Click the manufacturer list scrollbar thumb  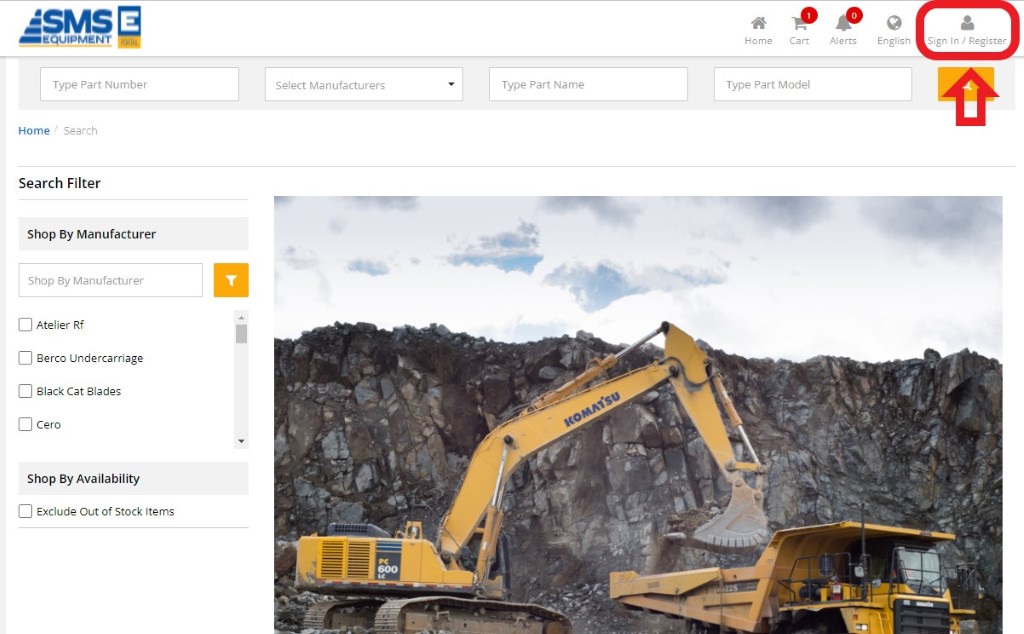click(242, 334)
